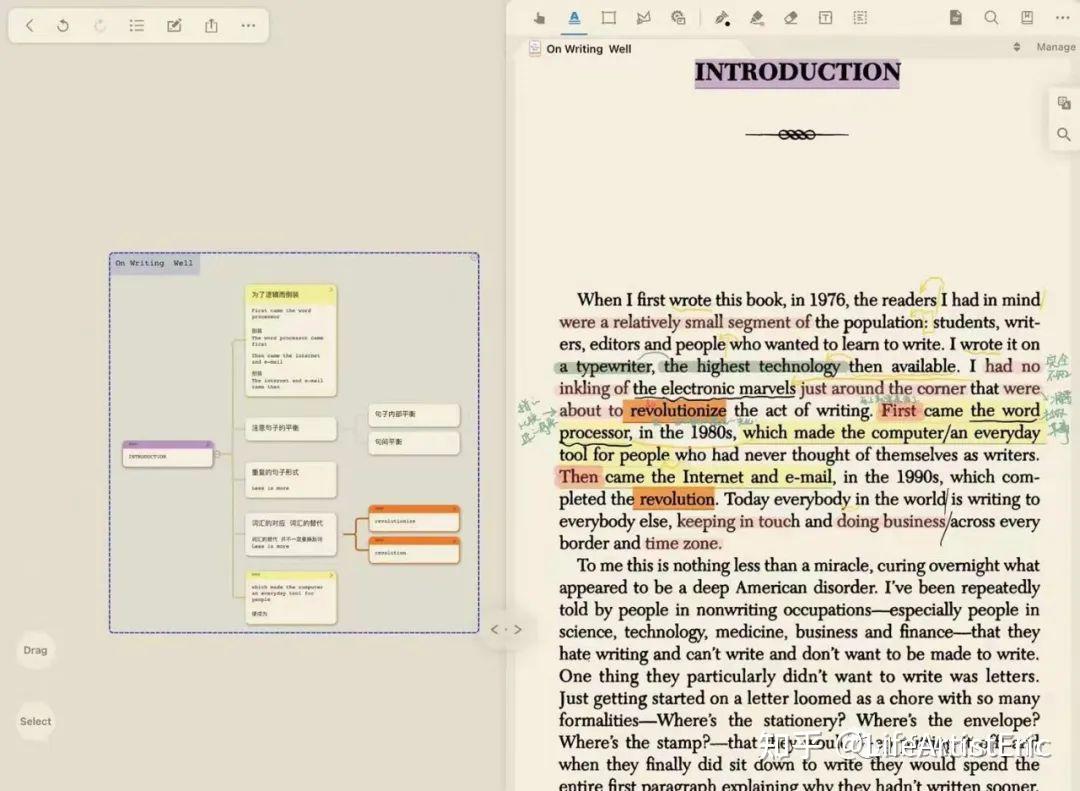
Task: Select the orange revolution card
Action: 414,550
